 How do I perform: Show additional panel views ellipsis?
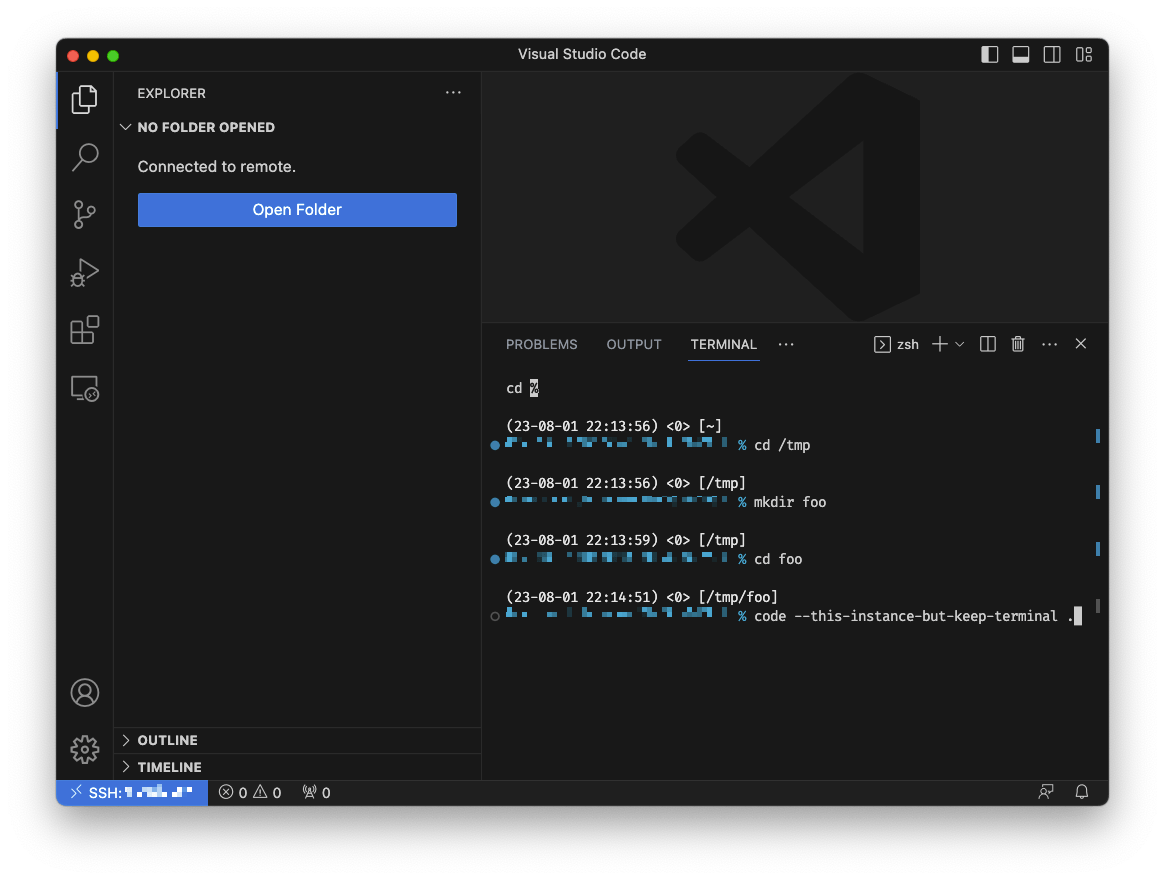tap(786, 344)
